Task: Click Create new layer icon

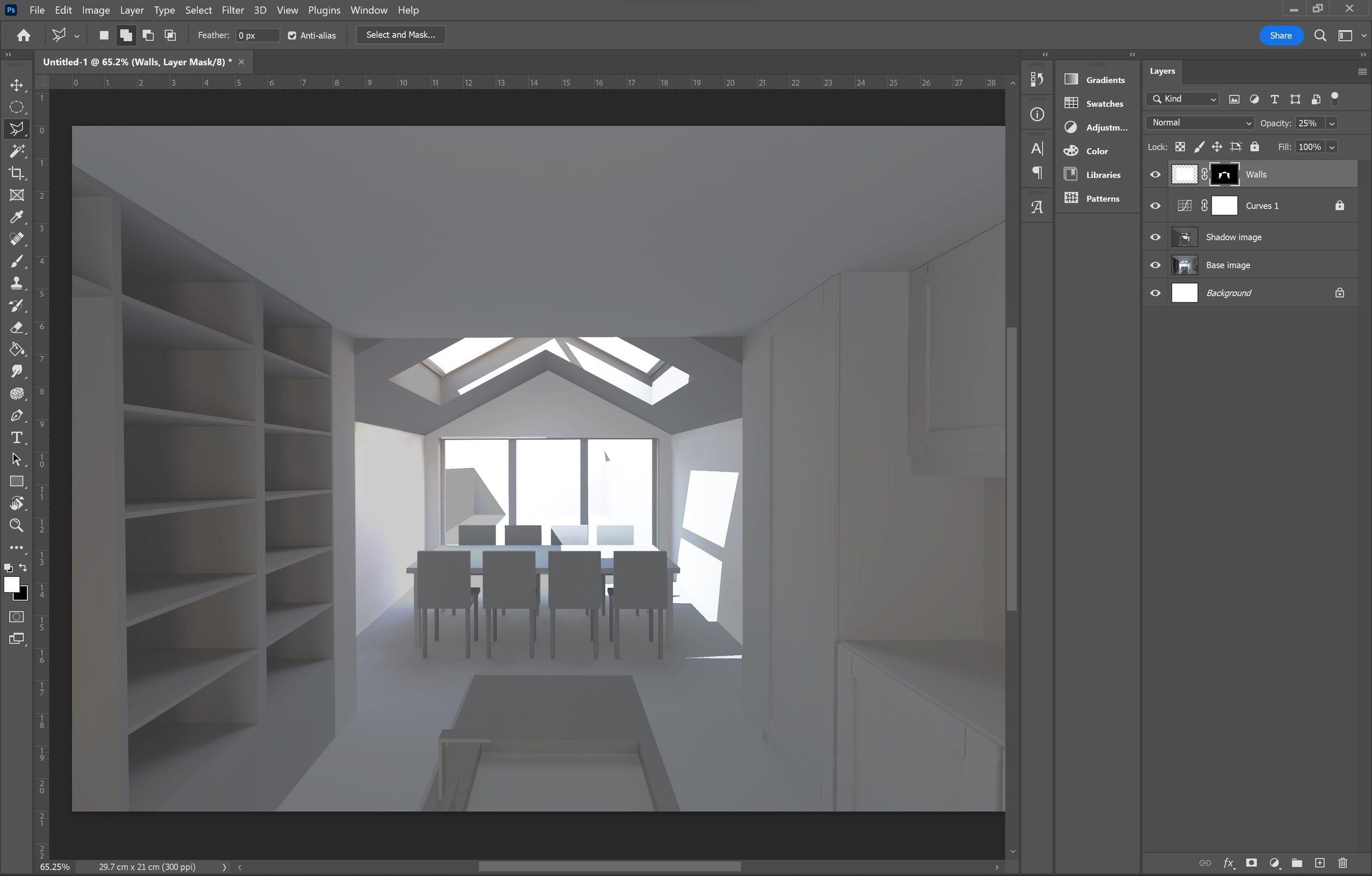Action: 1319,862
